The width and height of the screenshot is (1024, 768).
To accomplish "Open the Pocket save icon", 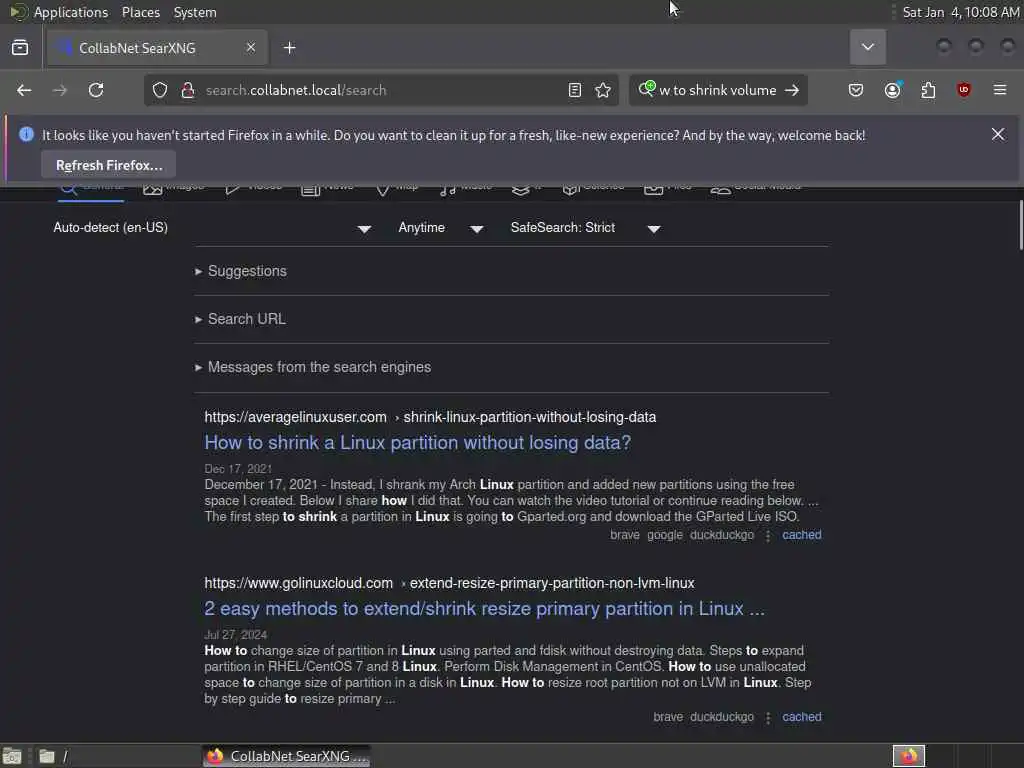I will [856, 90].
